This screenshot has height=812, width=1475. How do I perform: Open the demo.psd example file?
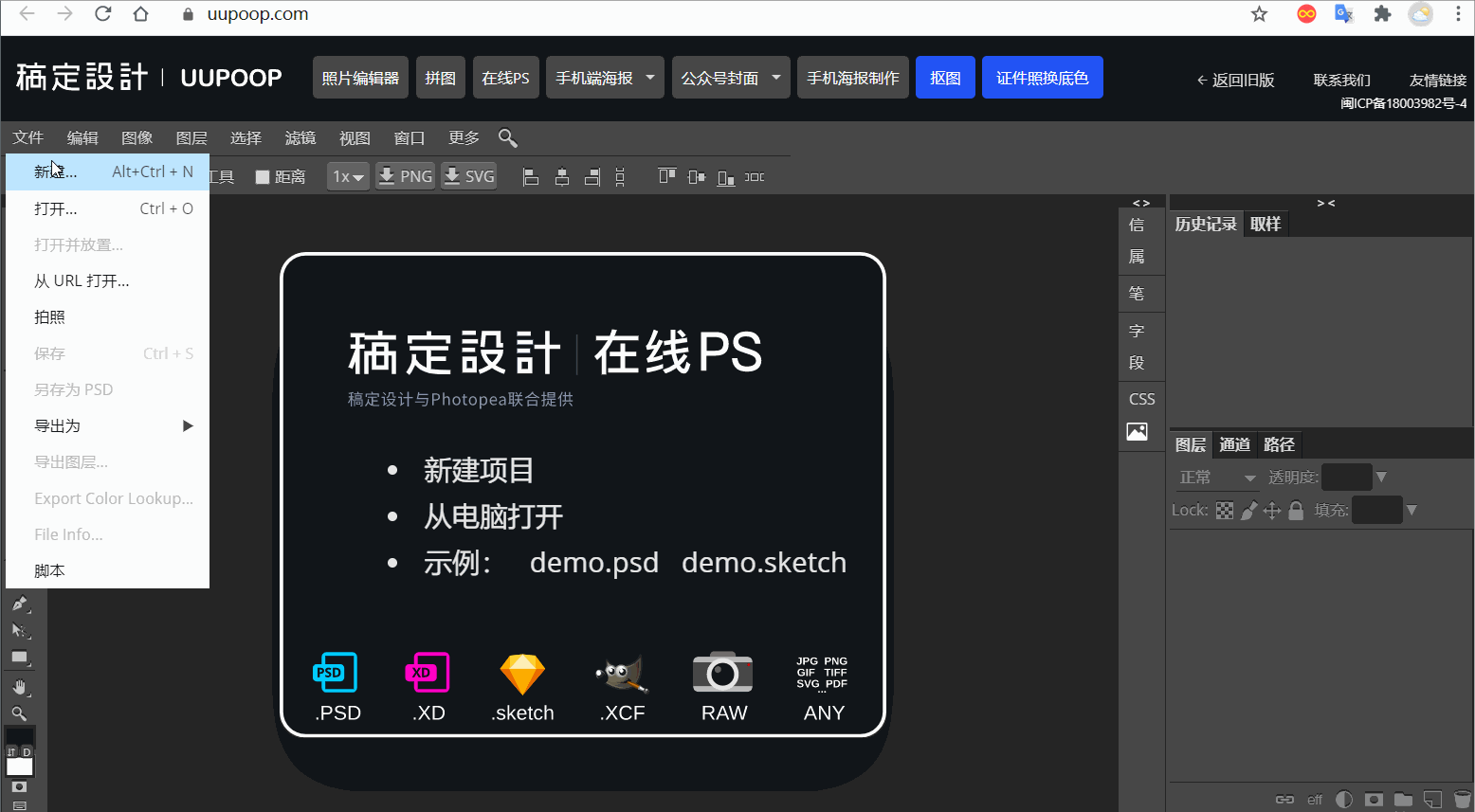pos(594,562)
